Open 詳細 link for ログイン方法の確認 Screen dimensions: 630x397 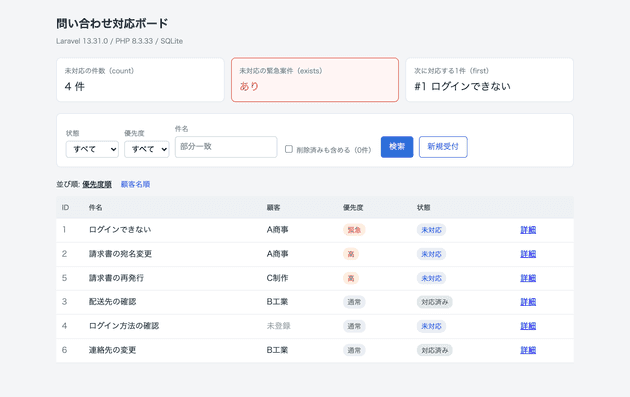coord(528,326)
